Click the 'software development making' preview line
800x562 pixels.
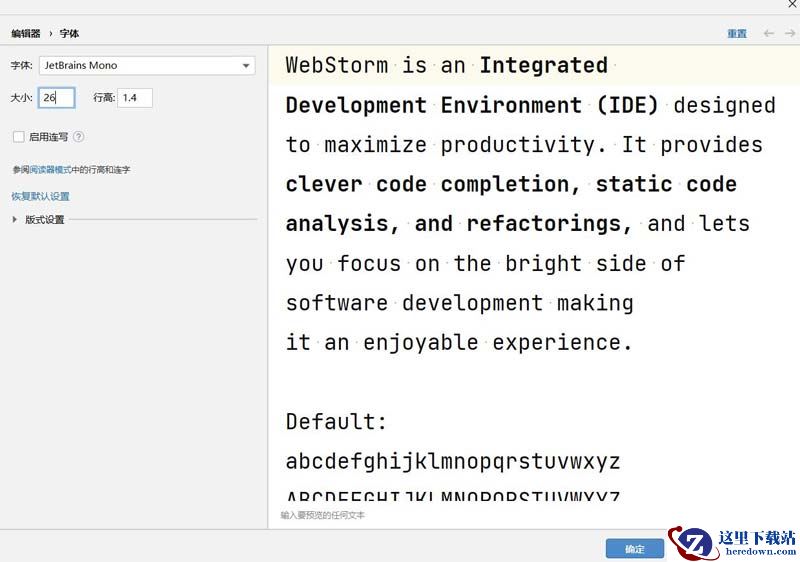click(x=459, y=303)
